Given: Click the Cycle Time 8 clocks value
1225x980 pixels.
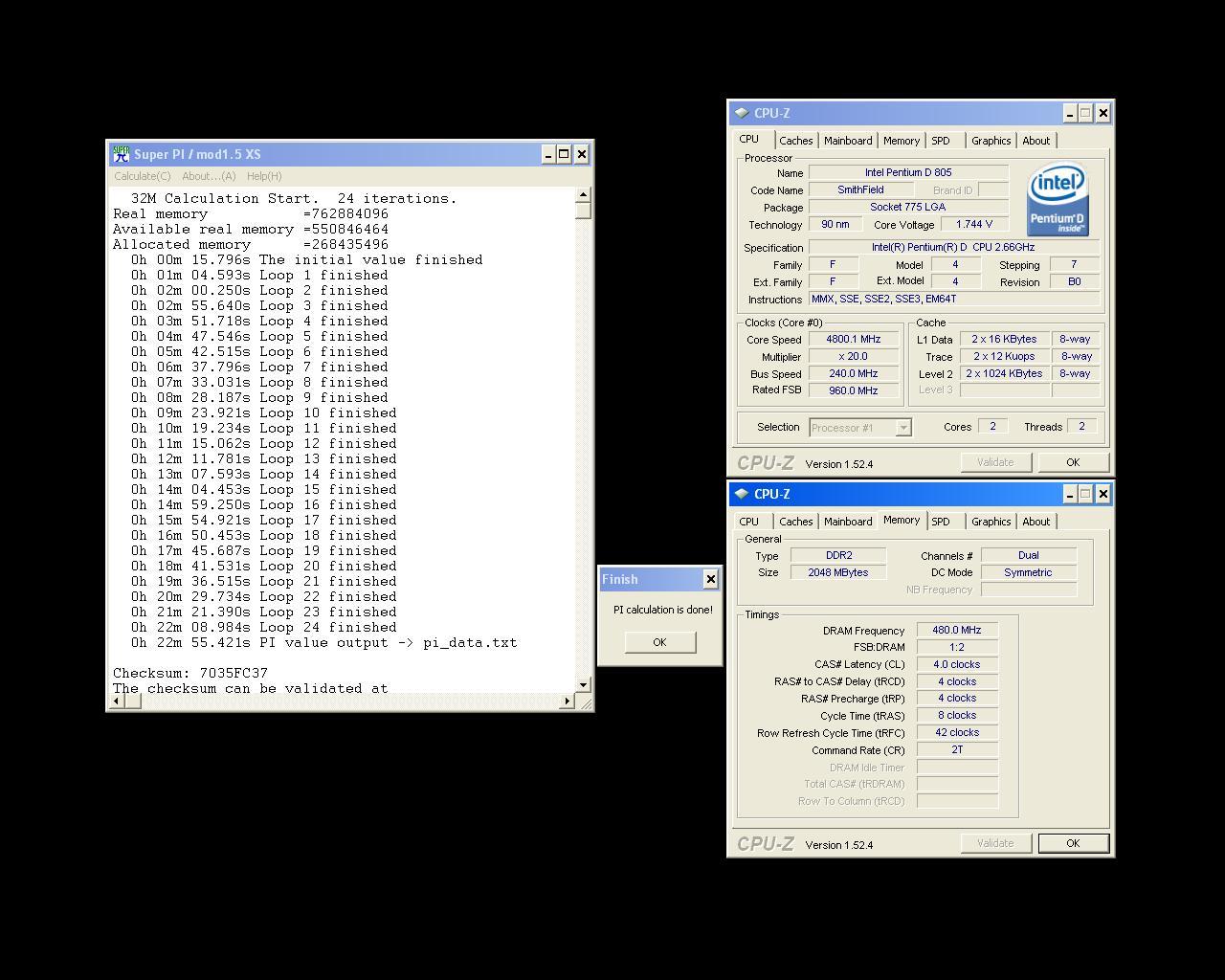Looking at the screenshot, I should [x=957, y=715].
